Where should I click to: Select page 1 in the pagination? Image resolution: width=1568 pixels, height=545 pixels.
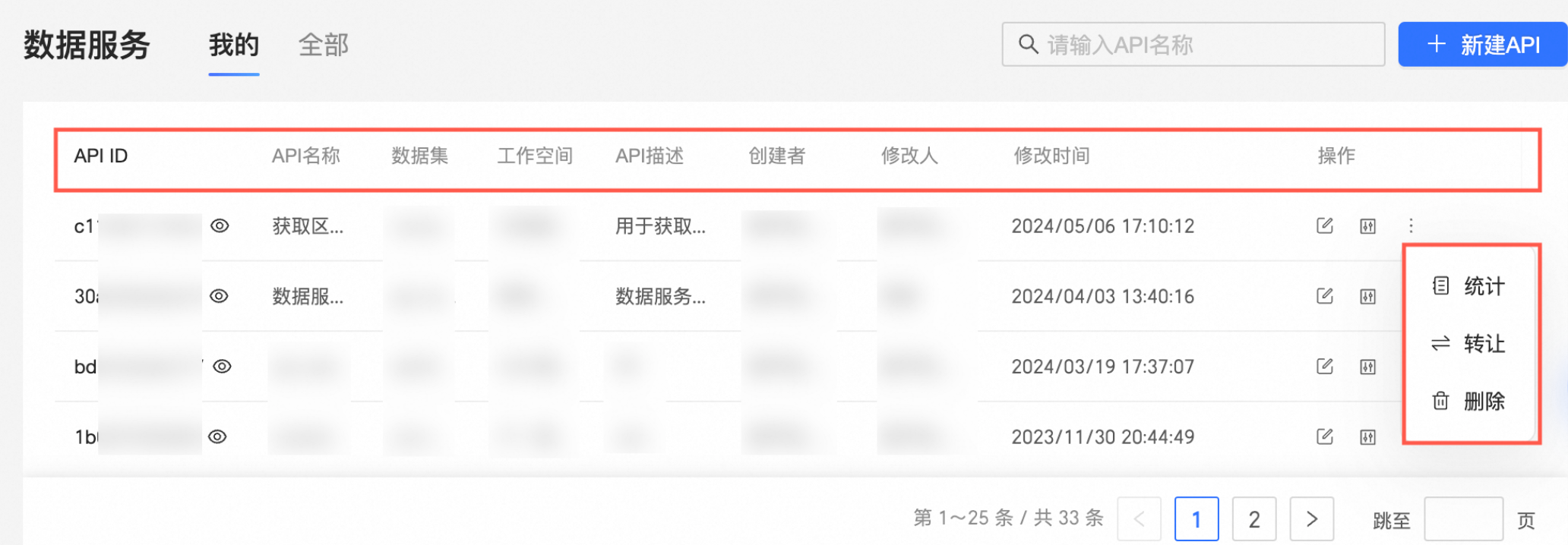tap(1197, 519)
